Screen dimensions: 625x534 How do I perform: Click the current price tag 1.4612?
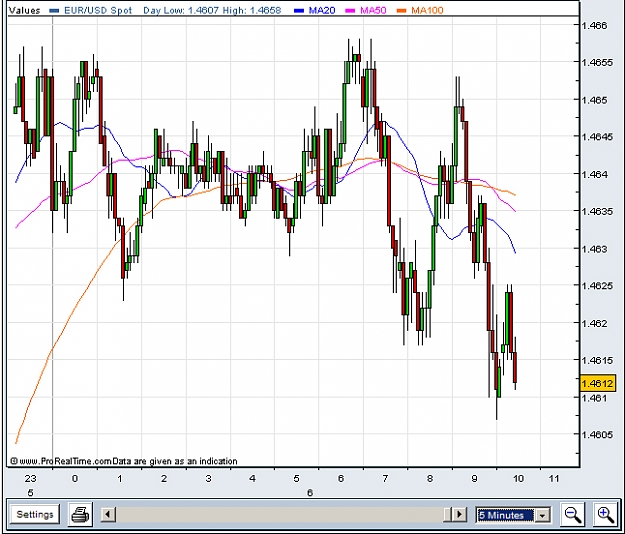[x=598, y=383]
